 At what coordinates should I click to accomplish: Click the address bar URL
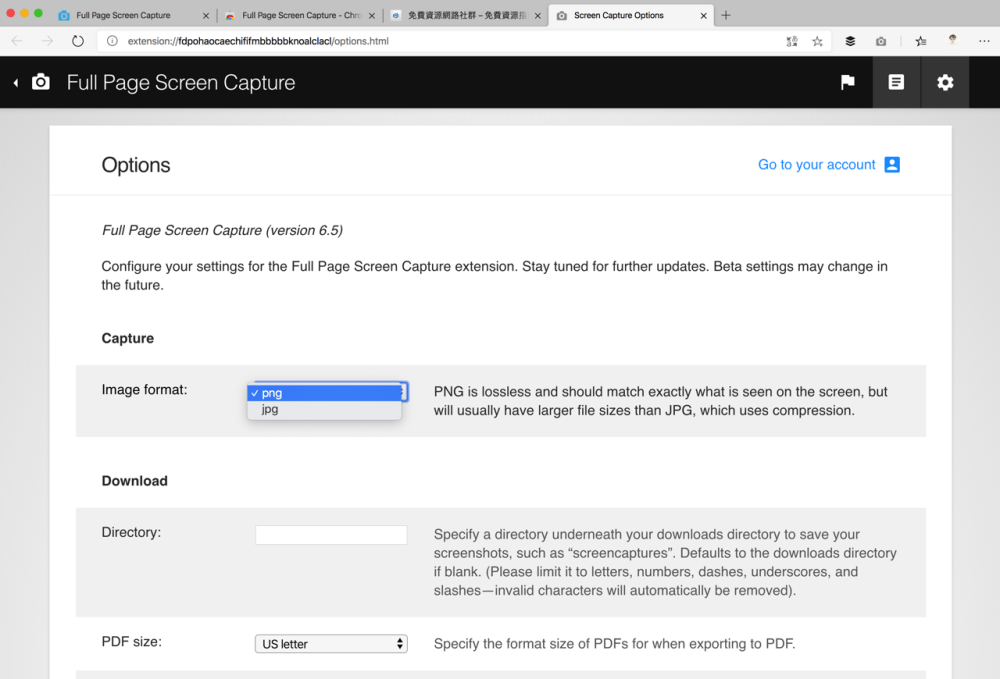[258, 41]
